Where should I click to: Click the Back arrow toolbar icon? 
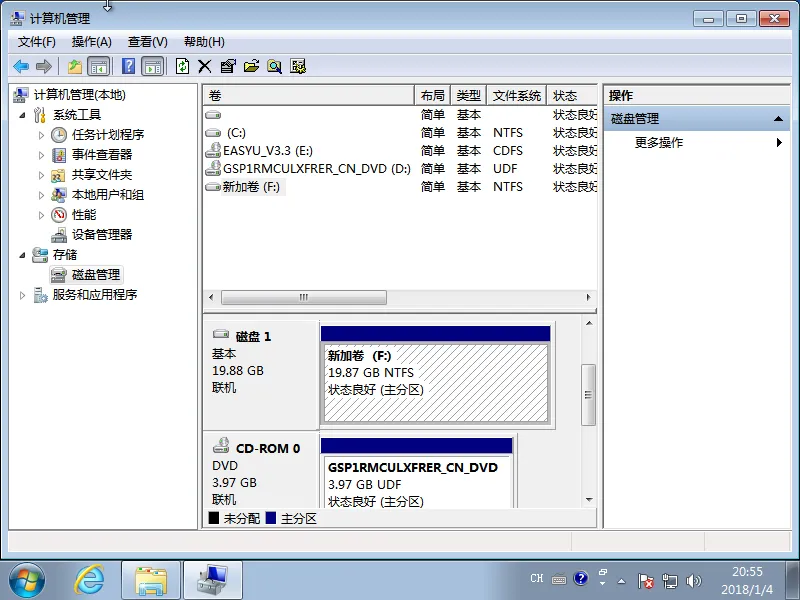(x=21, y=66)
